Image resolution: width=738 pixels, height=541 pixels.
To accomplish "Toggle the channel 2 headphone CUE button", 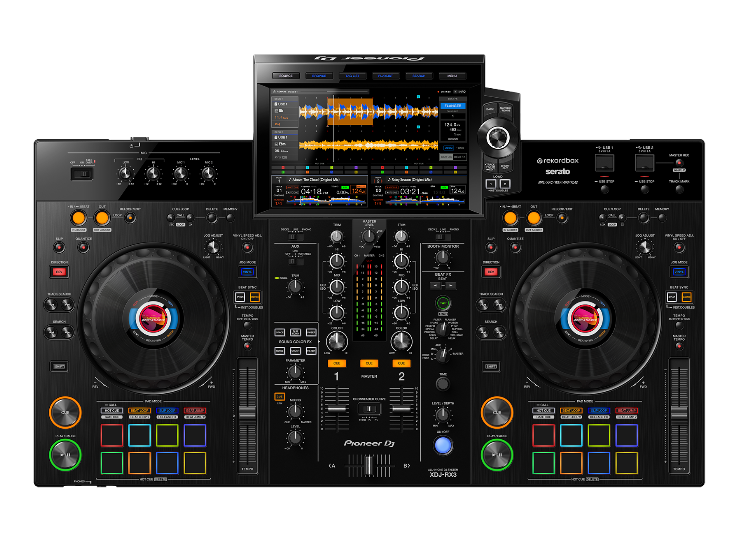I will [401, 363].
